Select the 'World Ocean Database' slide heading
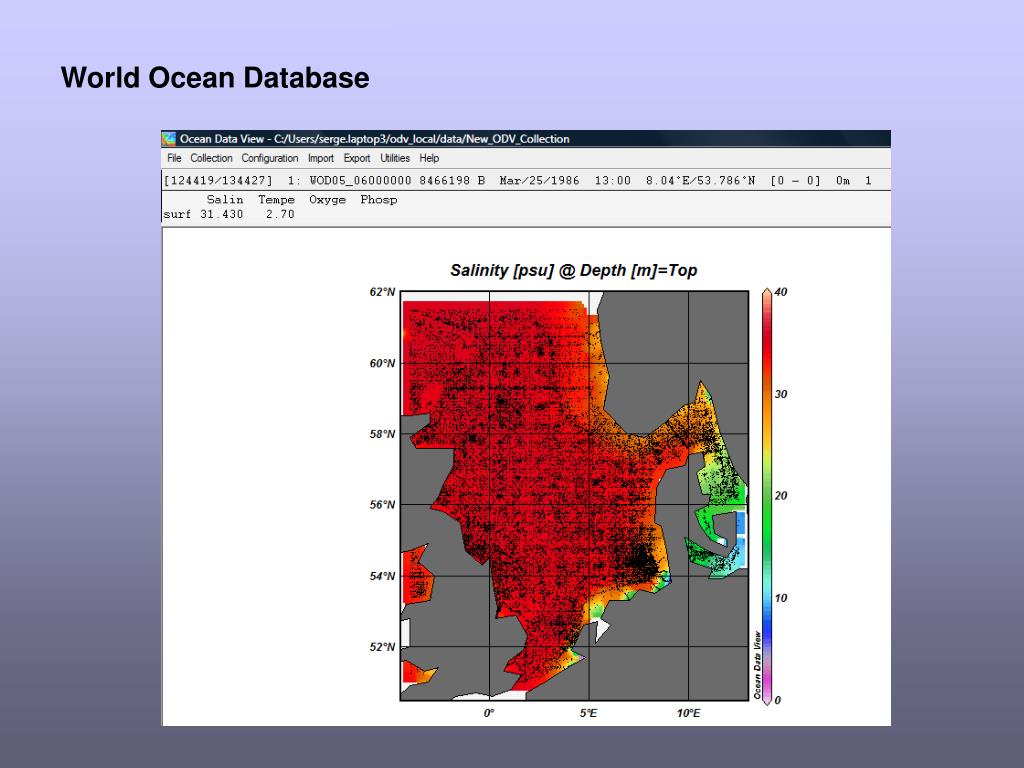This screenshot has width=1024, height=768. click(x=215, y=78)
